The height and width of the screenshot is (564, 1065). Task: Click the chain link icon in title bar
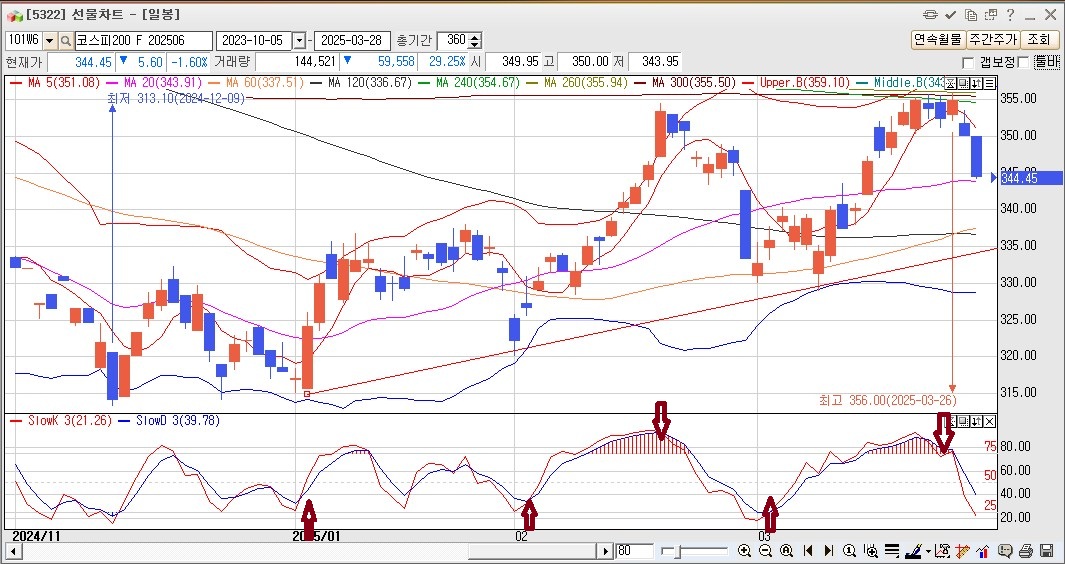(931, 14)
